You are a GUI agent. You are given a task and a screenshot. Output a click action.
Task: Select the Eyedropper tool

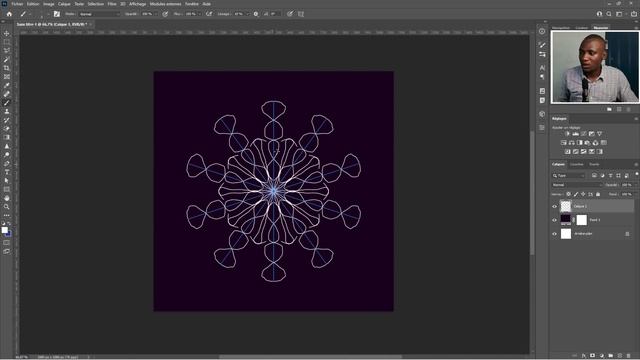coord(7,85)
